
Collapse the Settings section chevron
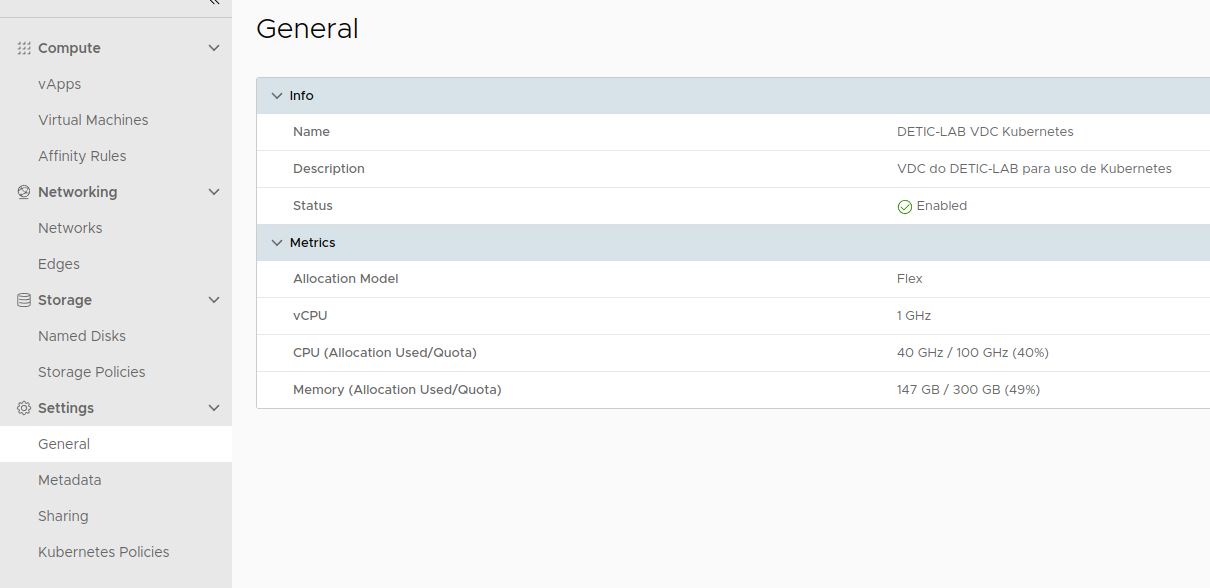coord(213,408)
